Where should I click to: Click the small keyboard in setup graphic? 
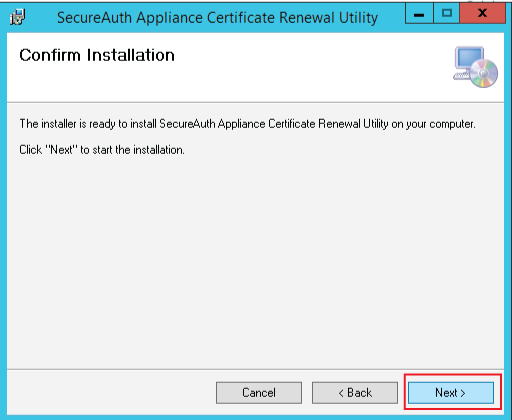click(x=462, y=76)
